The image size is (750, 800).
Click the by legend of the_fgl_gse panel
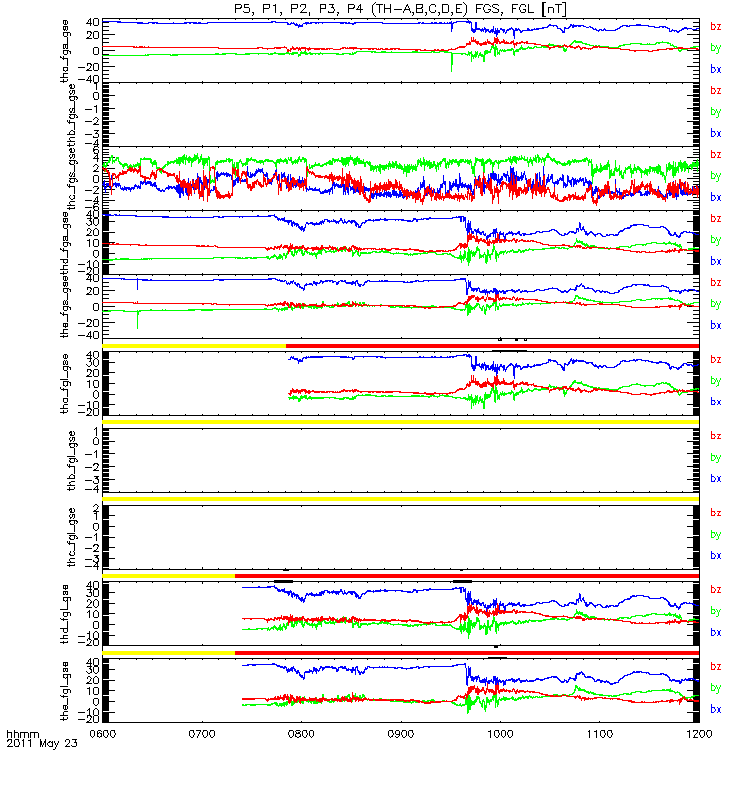tap(716, 688)
